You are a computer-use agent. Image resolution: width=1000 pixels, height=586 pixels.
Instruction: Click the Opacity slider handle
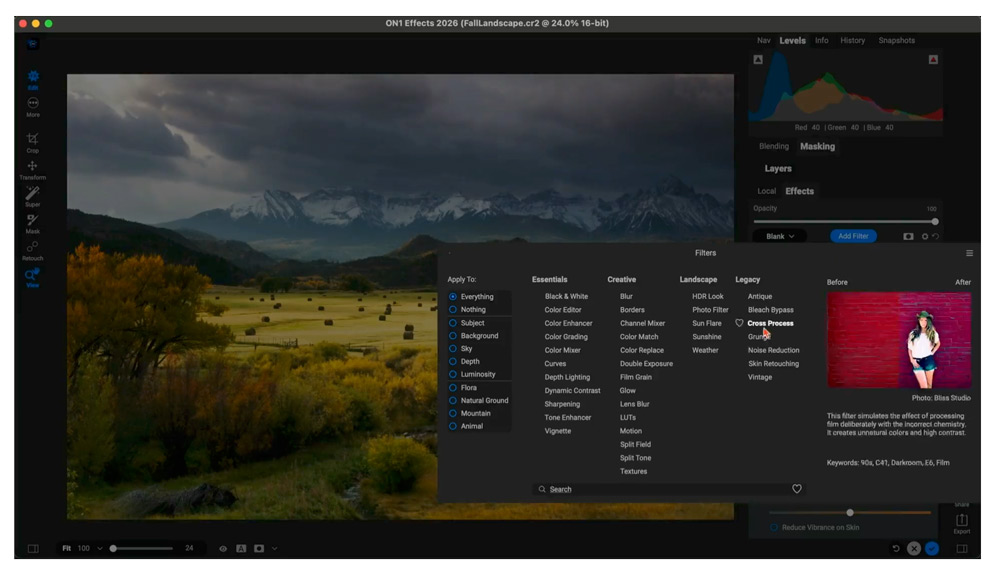(935, 221)
